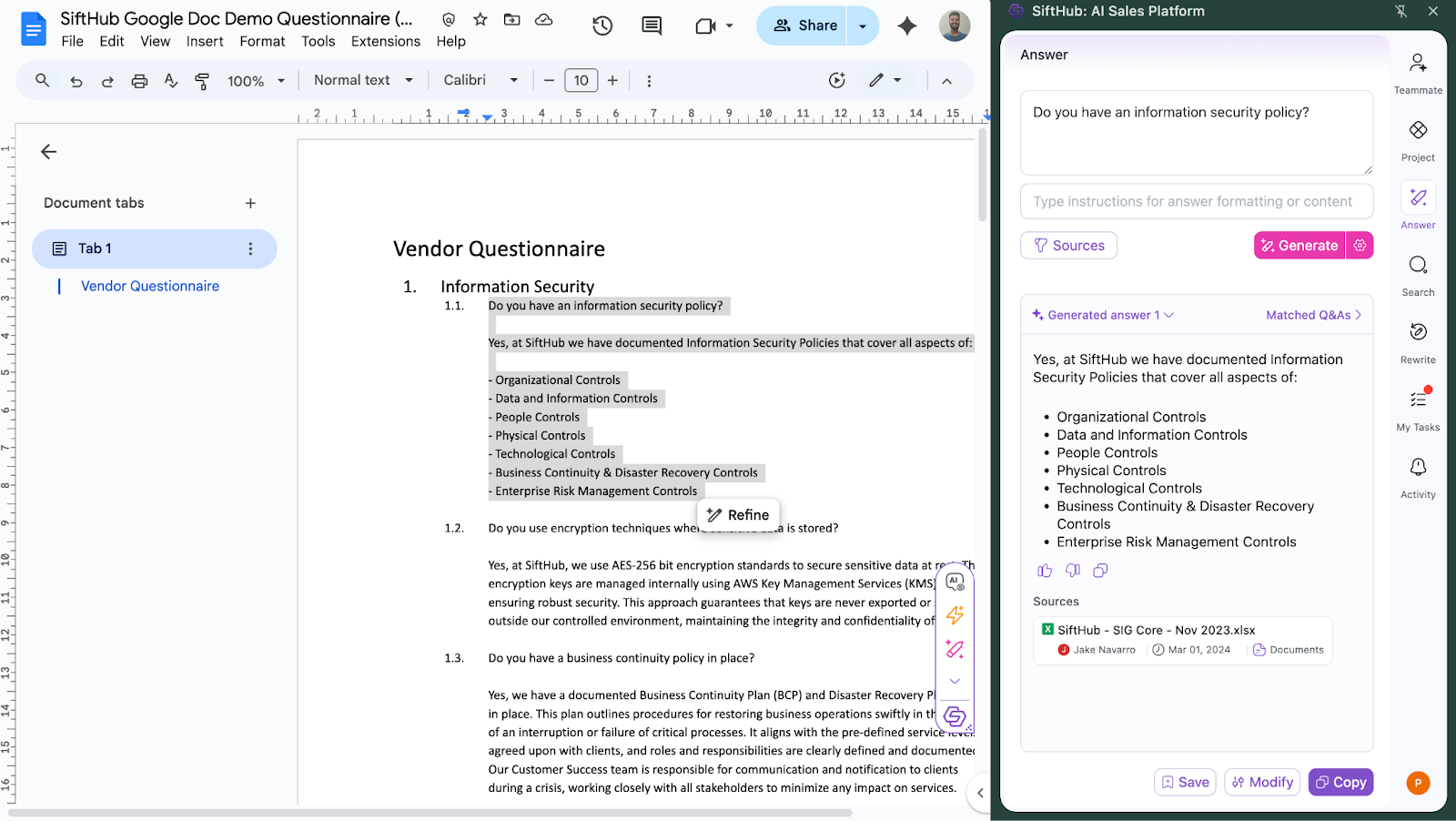Open the Rewrite panel in SiftHub sidebar
Image resolution: width=1456 pixels, height=821 pixels.
(1417, 333)
